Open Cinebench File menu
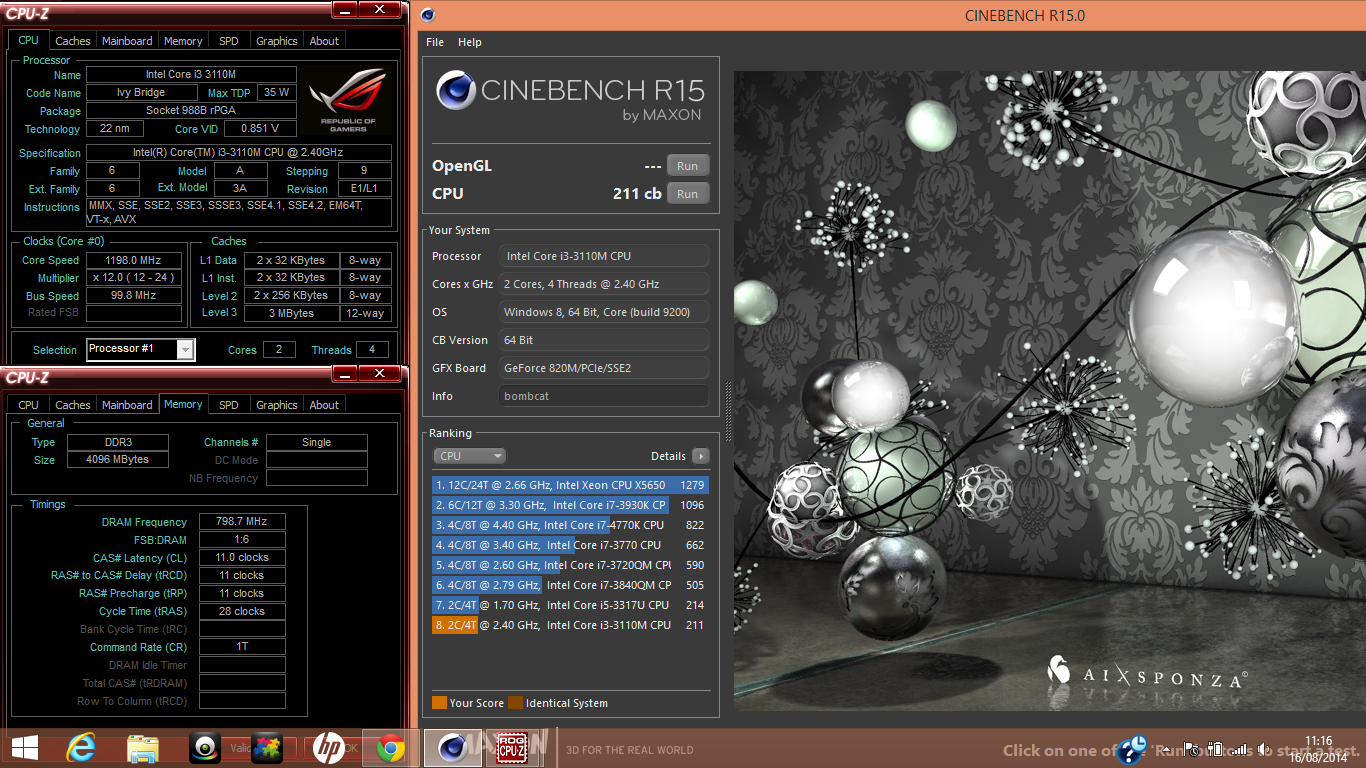The width and height of the screenshot is (1366, 768). tap(435, 42)
